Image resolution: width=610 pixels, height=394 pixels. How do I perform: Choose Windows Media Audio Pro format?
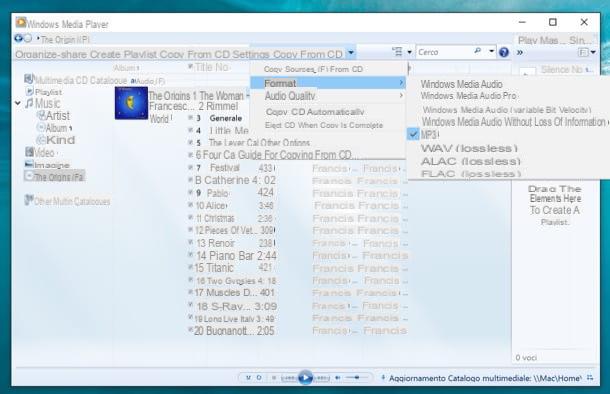coord(468,96)
